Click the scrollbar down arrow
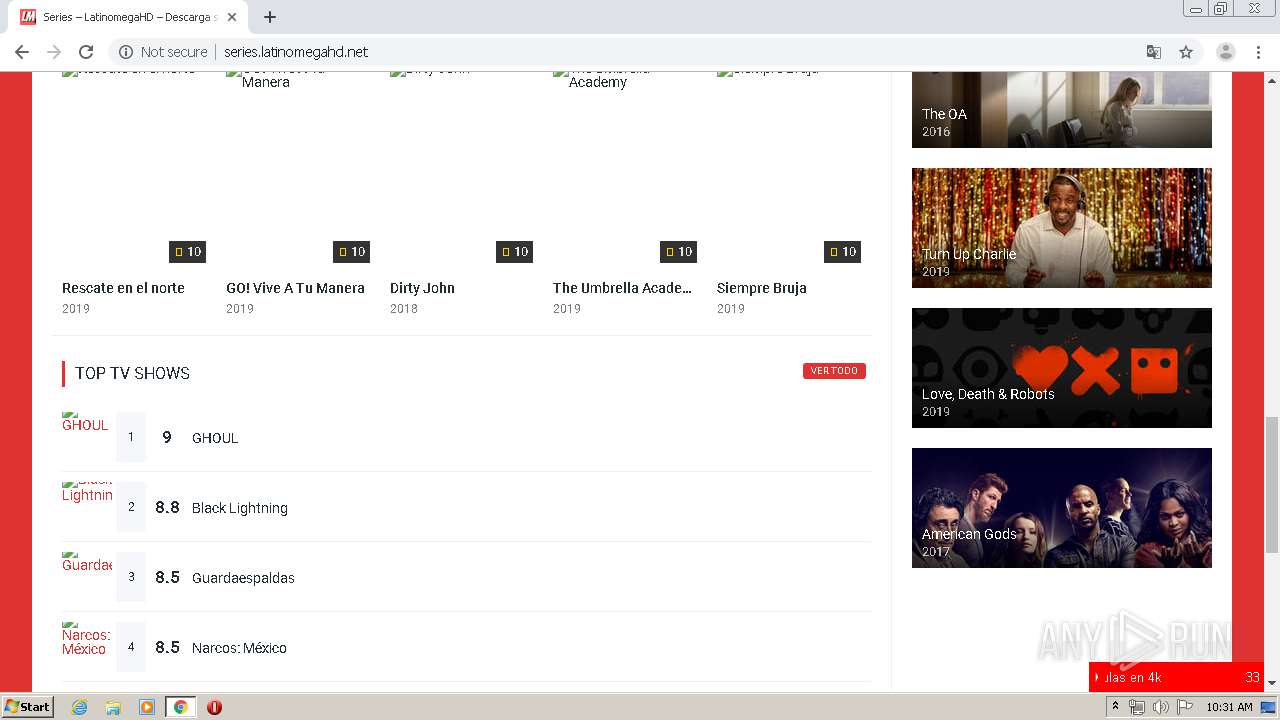The image size is (1280, 720). [1272, 683]
